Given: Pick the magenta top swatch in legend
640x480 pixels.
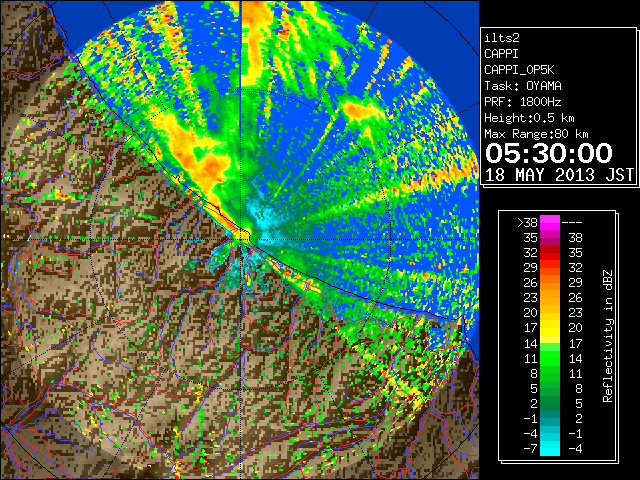Looking at the screenshot, I should pos(550,222).
